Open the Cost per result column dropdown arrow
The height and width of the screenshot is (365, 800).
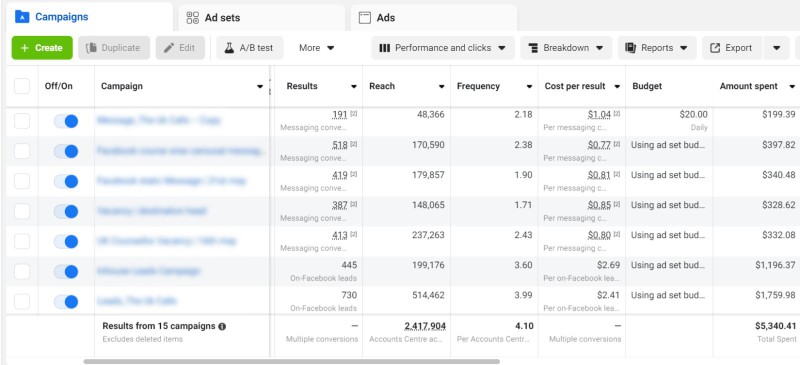tap(617, 87)
